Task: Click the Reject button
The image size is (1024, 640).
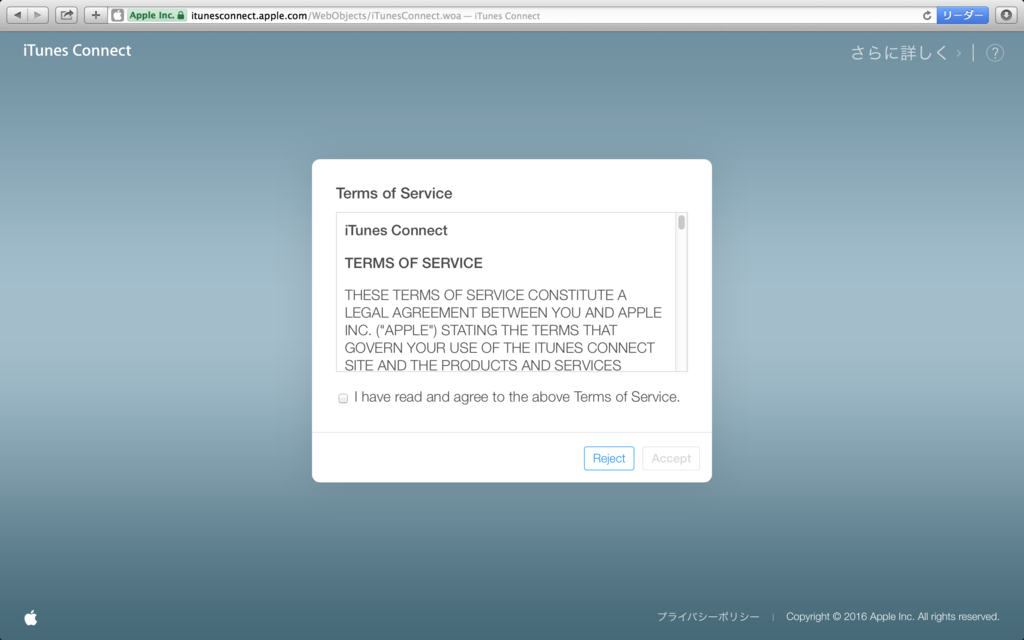Action: click(609, 458)
